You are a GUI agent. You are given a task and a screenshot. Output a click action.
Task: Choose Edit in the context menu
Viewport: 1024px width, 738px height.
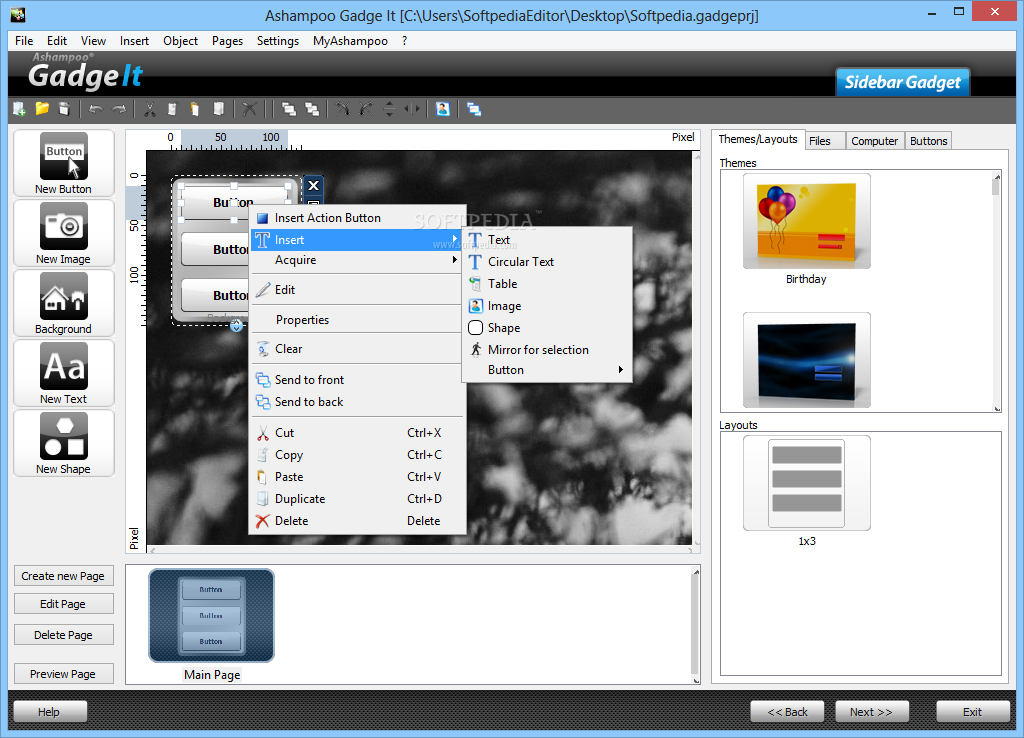(357, 289)
